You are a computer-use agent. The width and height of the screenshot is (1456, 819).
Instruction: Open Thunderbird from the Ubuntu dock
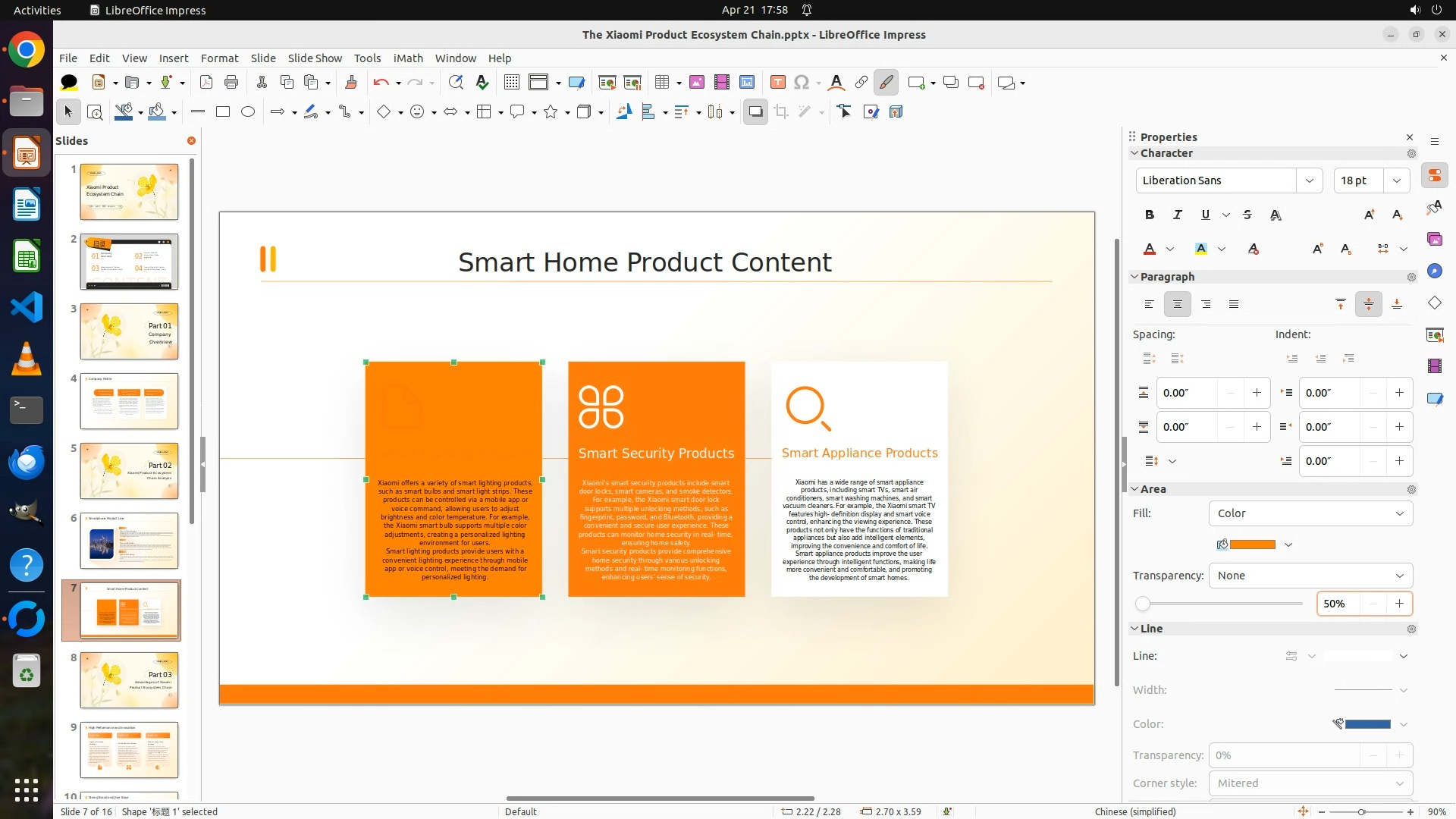(x=27, y=462)
